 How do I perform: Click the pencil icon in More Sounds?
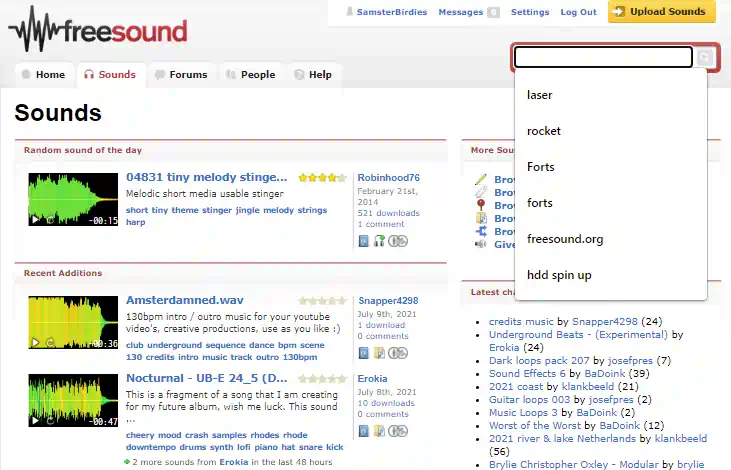(481, 179)
